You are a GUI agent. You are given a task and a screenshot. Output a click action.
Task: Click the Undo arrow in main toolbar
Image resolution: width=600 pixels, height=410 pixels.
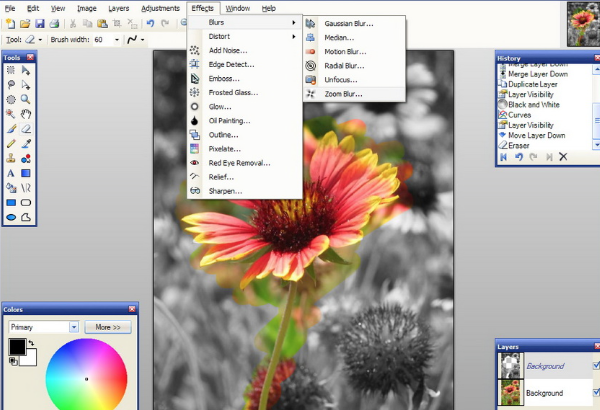tap(150, 24)
